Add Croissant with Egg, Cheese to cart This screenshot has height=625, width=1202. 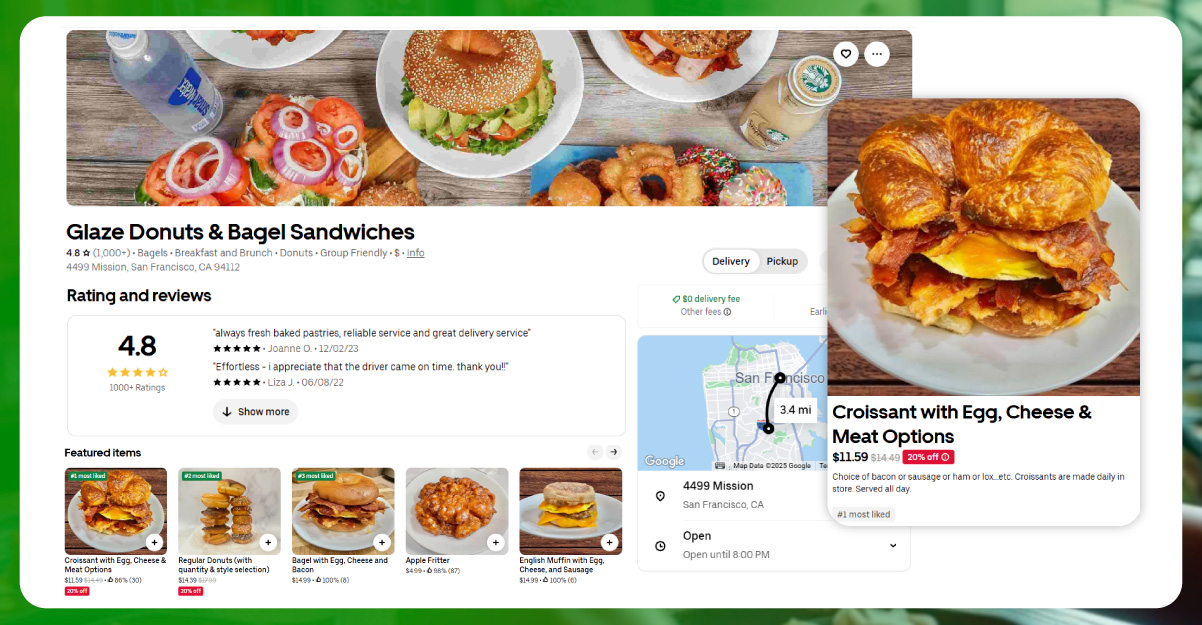pyautogui.click(x=154, y=542)
